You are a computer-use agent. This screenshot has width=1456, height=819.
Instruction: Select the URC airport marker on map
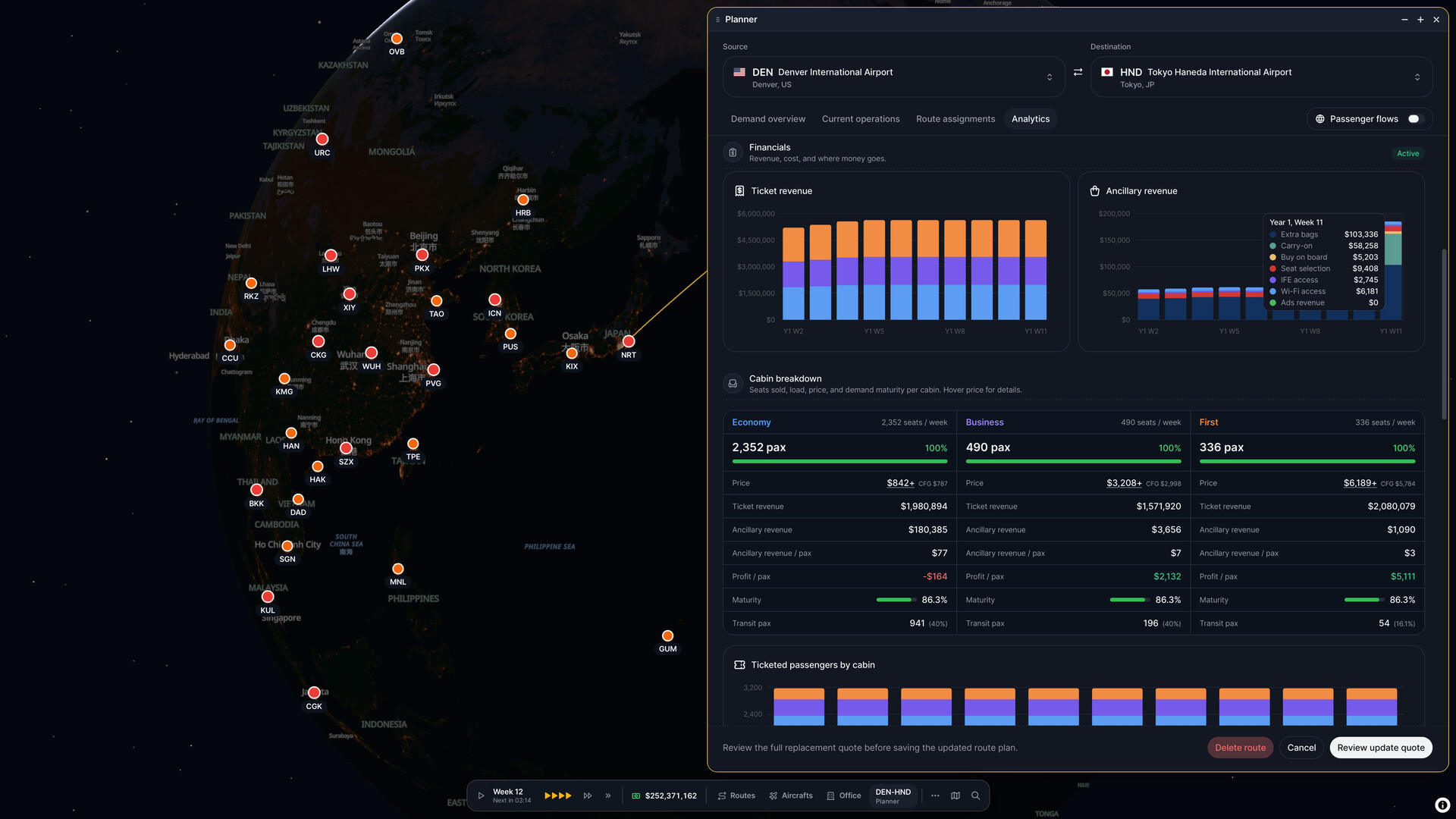click(x=322, y=140)
